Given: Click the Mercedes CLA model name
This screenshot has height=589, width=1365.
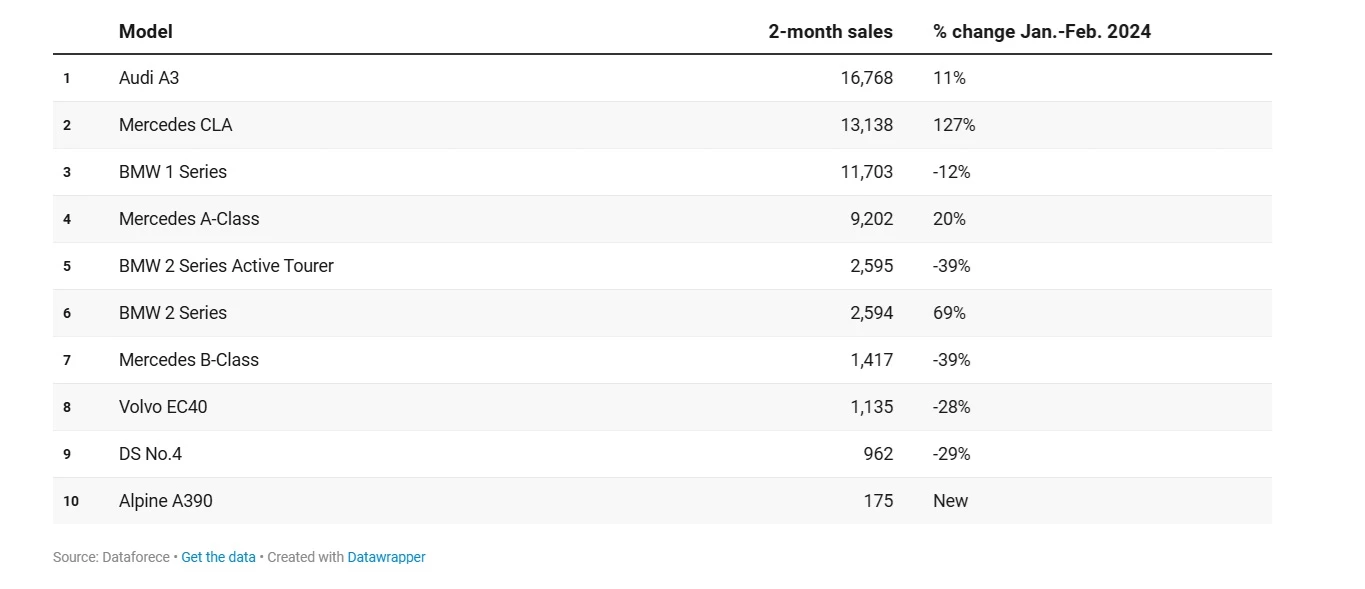Looking at the screenshot, I should click(x=175, y=125).
